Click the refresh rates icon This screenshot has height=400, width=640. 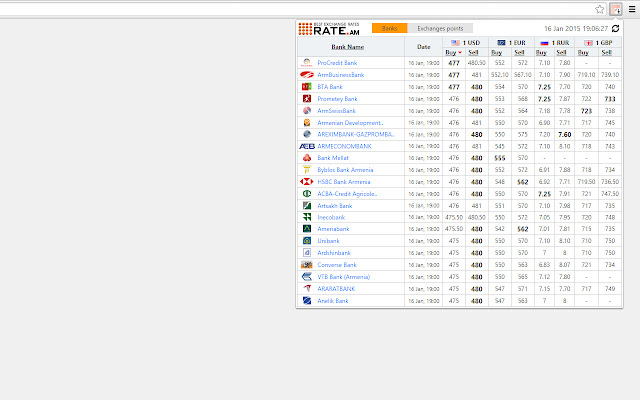[616, 28]
